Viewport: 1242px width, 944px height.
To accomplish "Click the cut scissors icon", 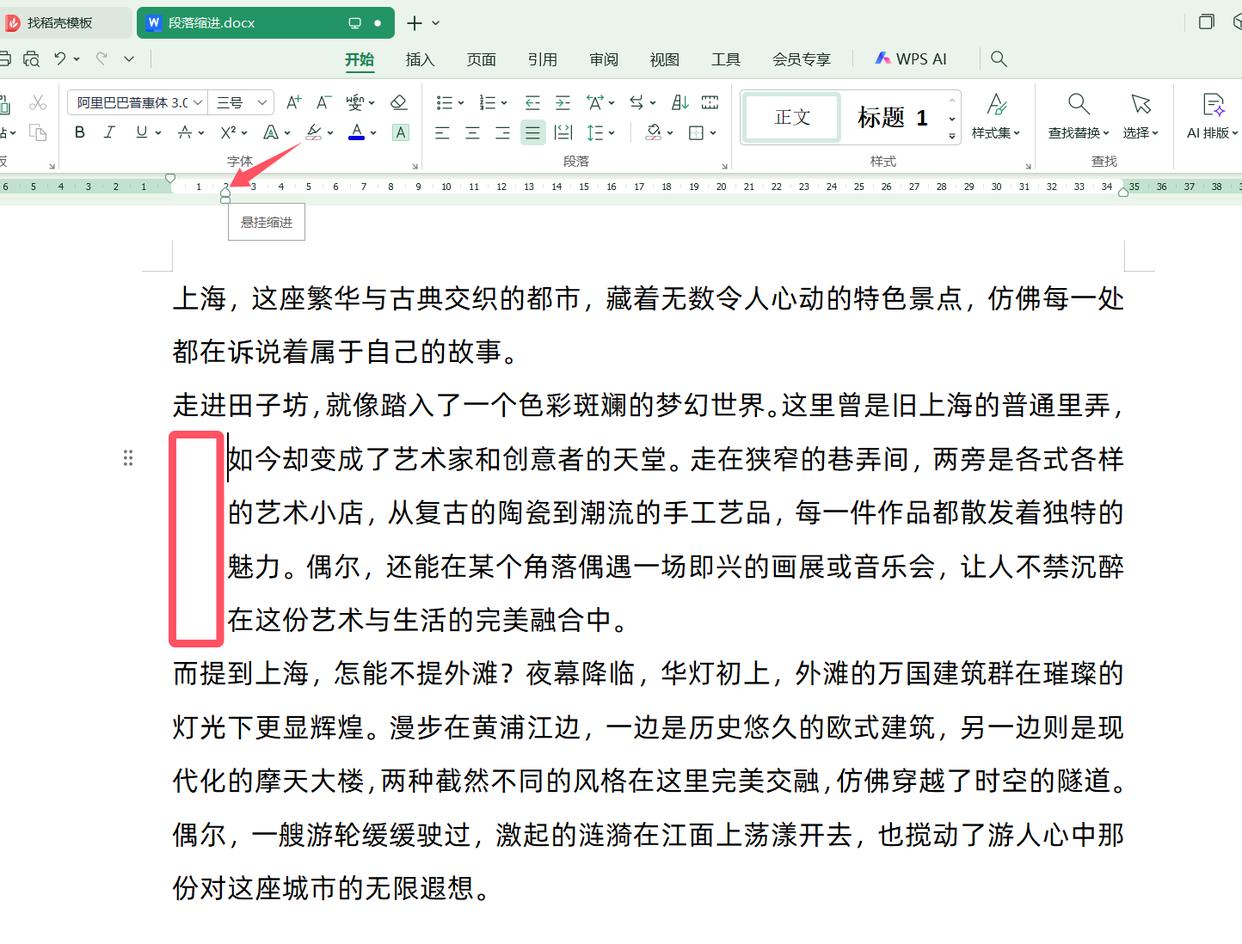I will 38,102.
